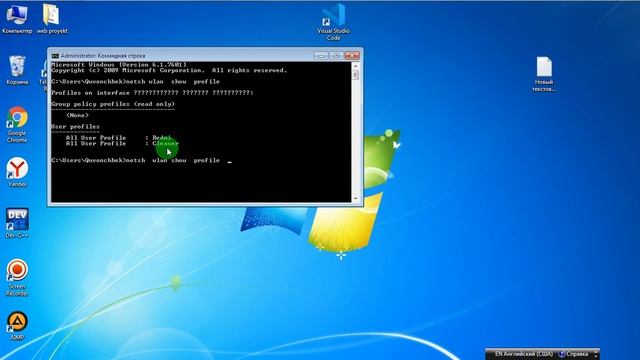Screen dimensions: 640x360
Task: Maximize the command prompt window
Action: pos(336,56)
